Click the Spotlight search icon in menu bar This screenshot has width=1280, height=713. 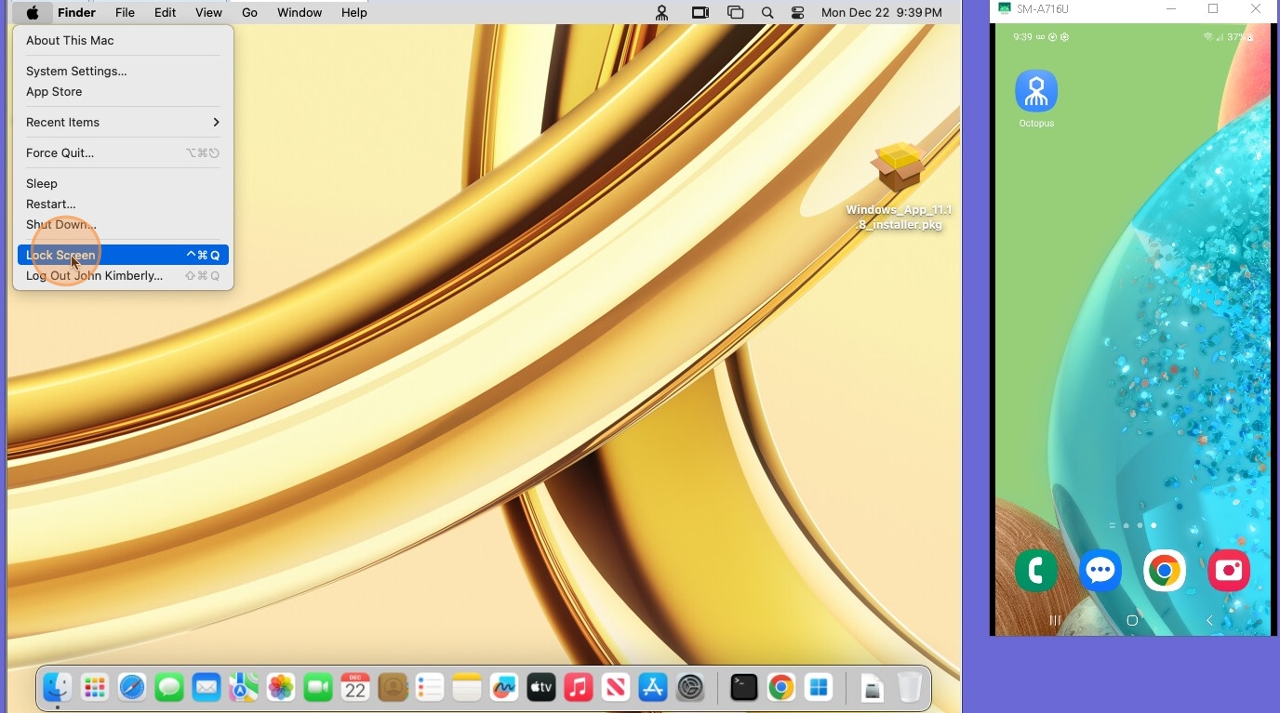pos(767,13)
